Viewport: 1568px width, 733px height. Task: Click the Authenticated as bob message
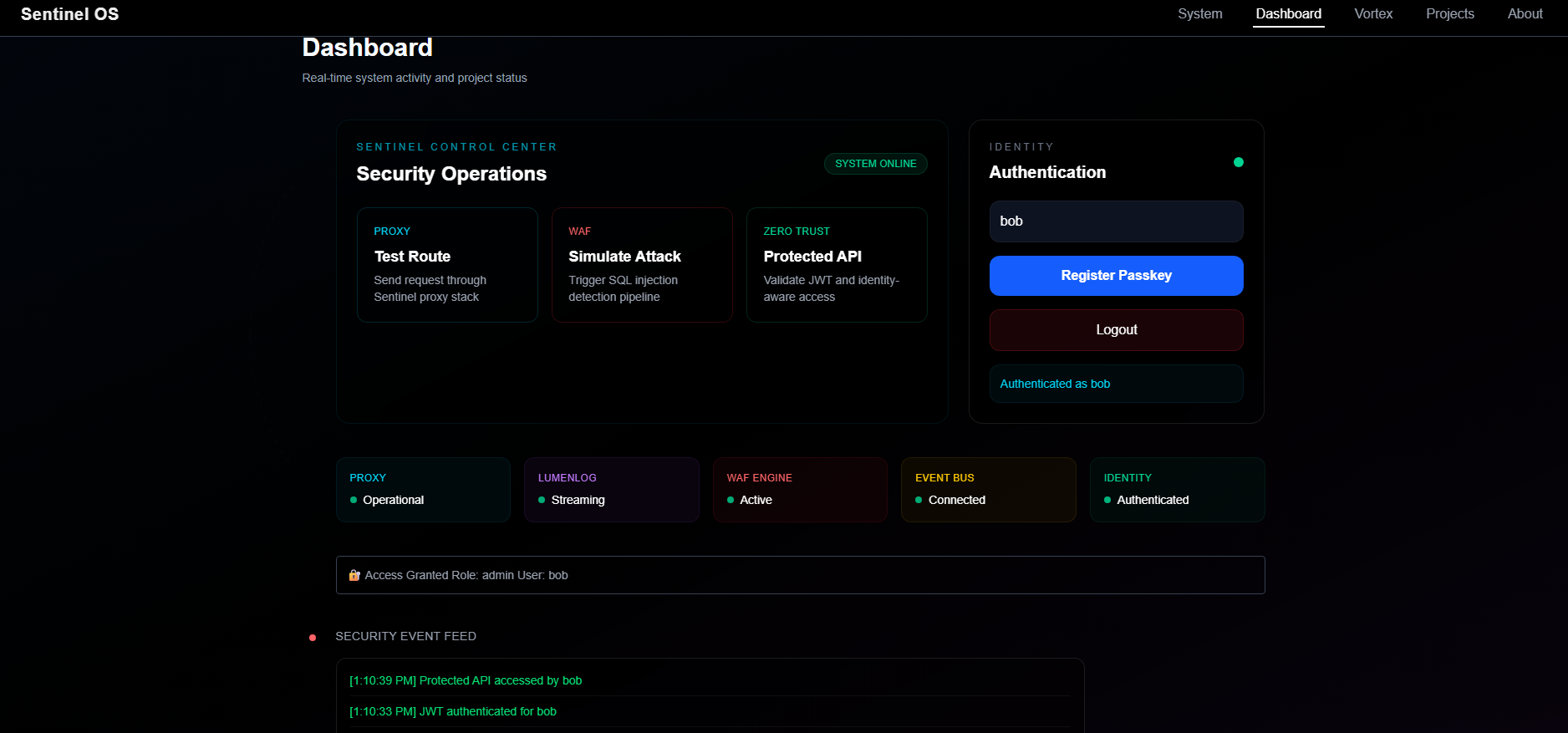point(1116,384)
